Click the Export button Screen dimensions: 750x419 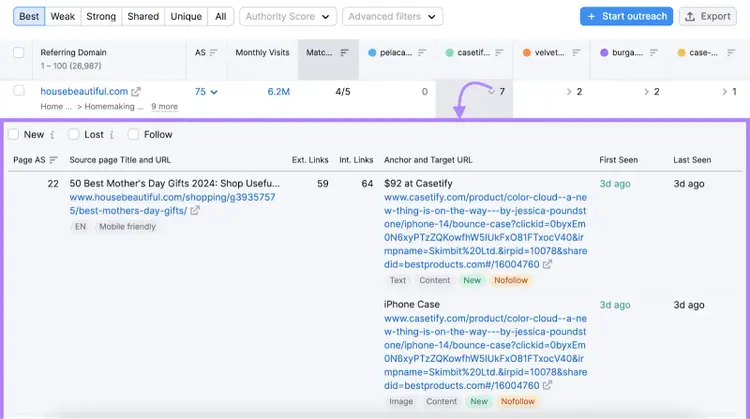coord(707,16)
